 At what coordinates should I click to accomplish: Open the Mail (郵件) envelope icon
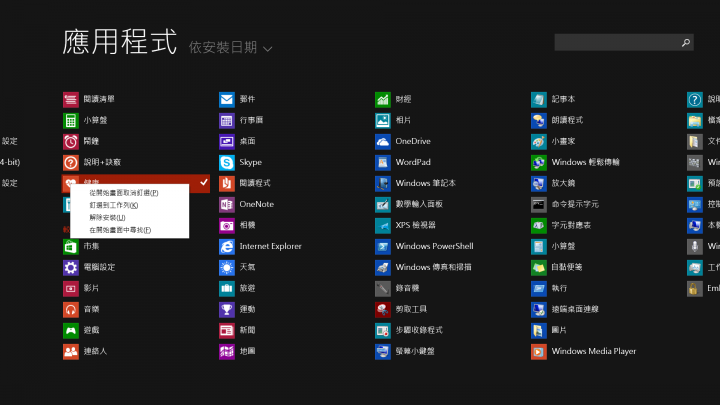(x=227, y=99)
